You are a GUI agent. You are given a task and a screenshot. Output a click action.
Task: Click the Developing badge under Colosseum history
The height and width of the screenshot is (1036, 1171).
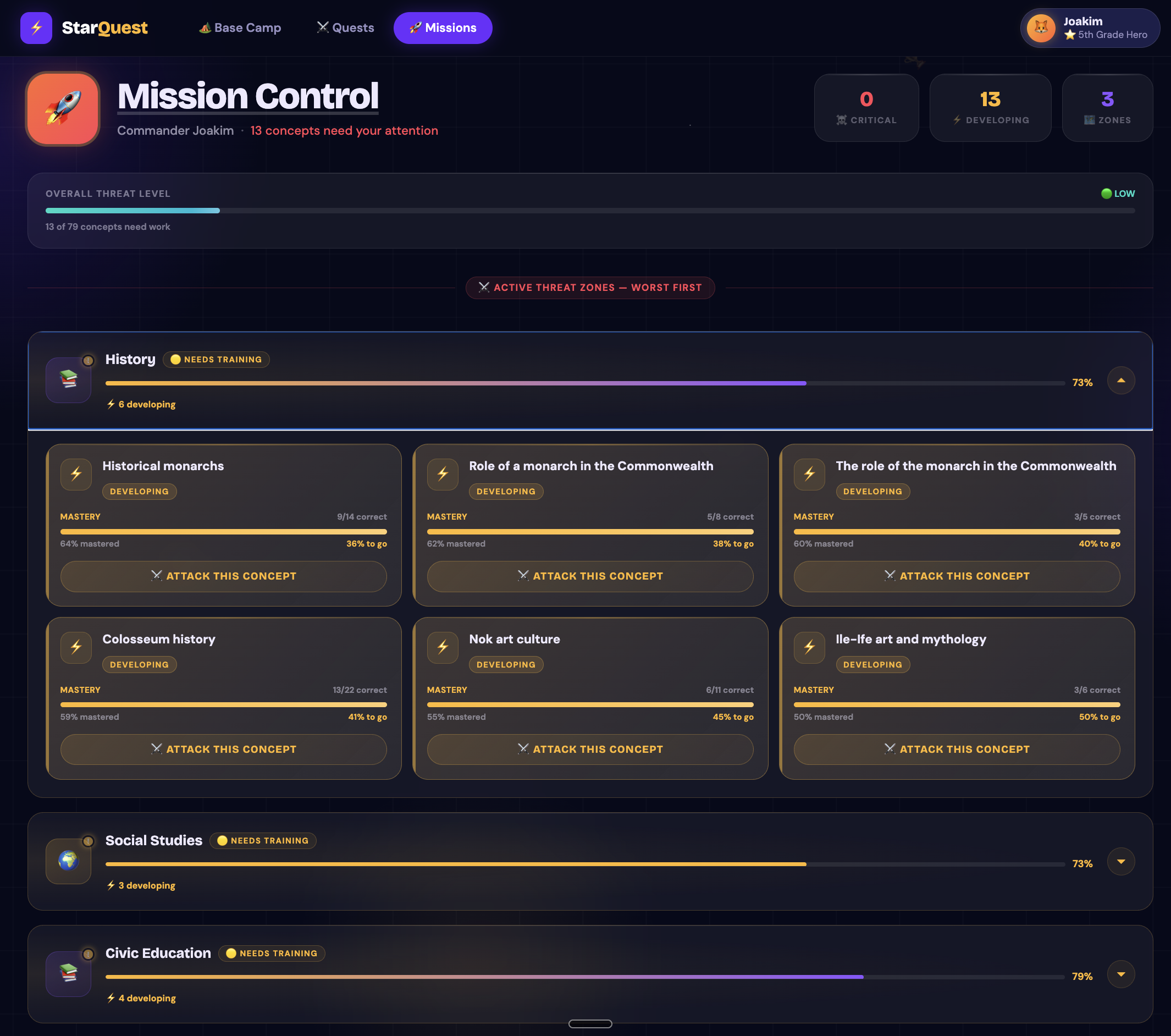click(139, 664)
